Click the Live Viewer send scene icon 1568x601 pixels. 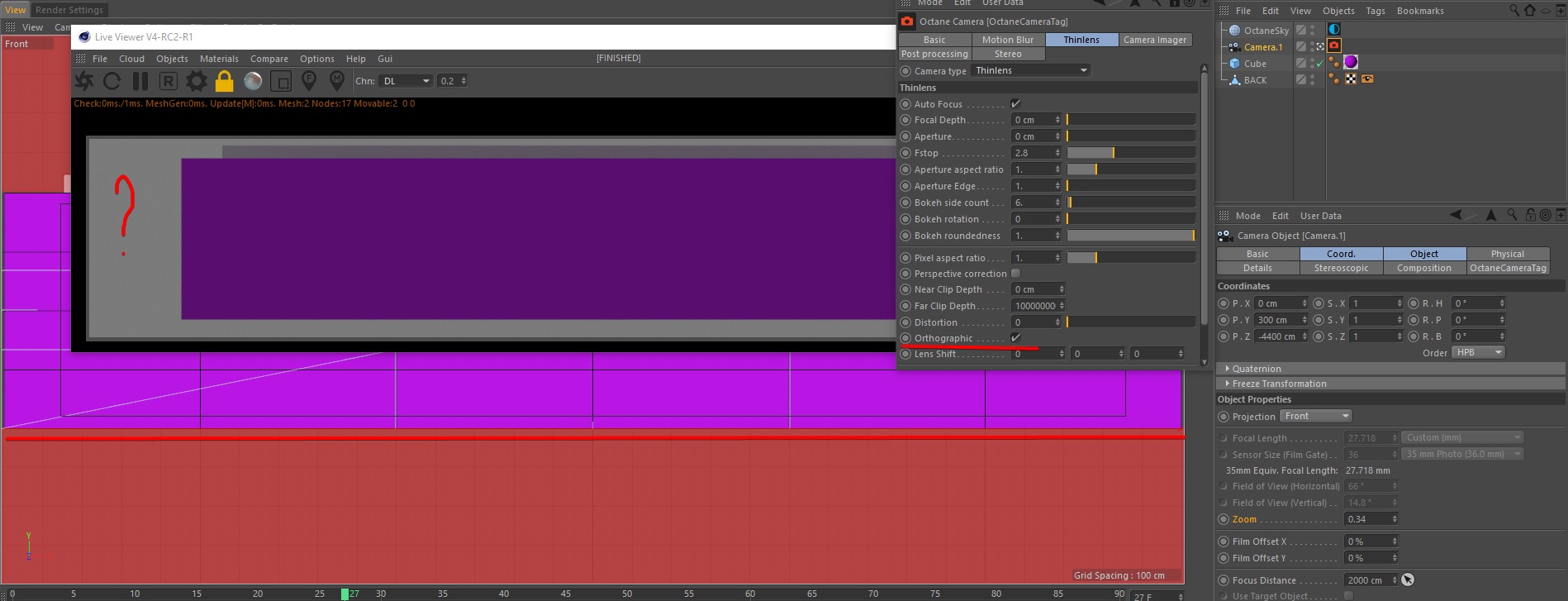[84, 81]
